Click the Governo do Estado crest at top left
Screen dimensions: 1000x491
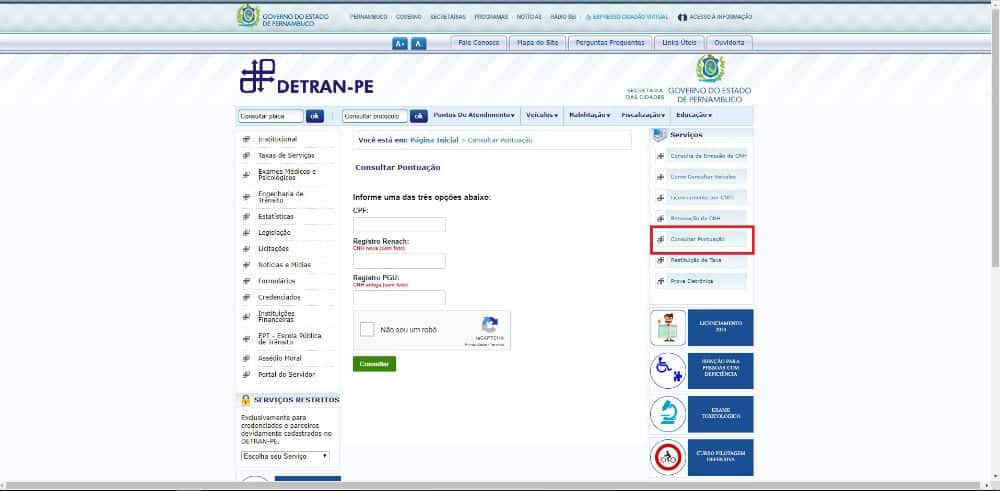[x=248, y=15]
